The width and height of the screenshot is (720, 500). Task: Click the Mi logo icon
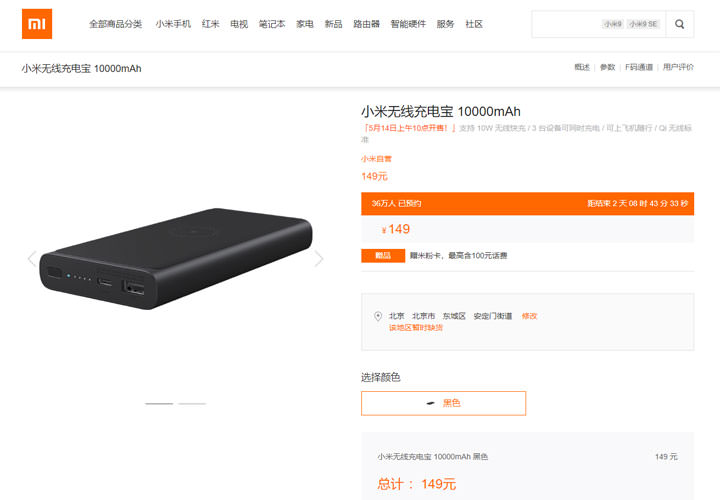(x=37, y=24)
